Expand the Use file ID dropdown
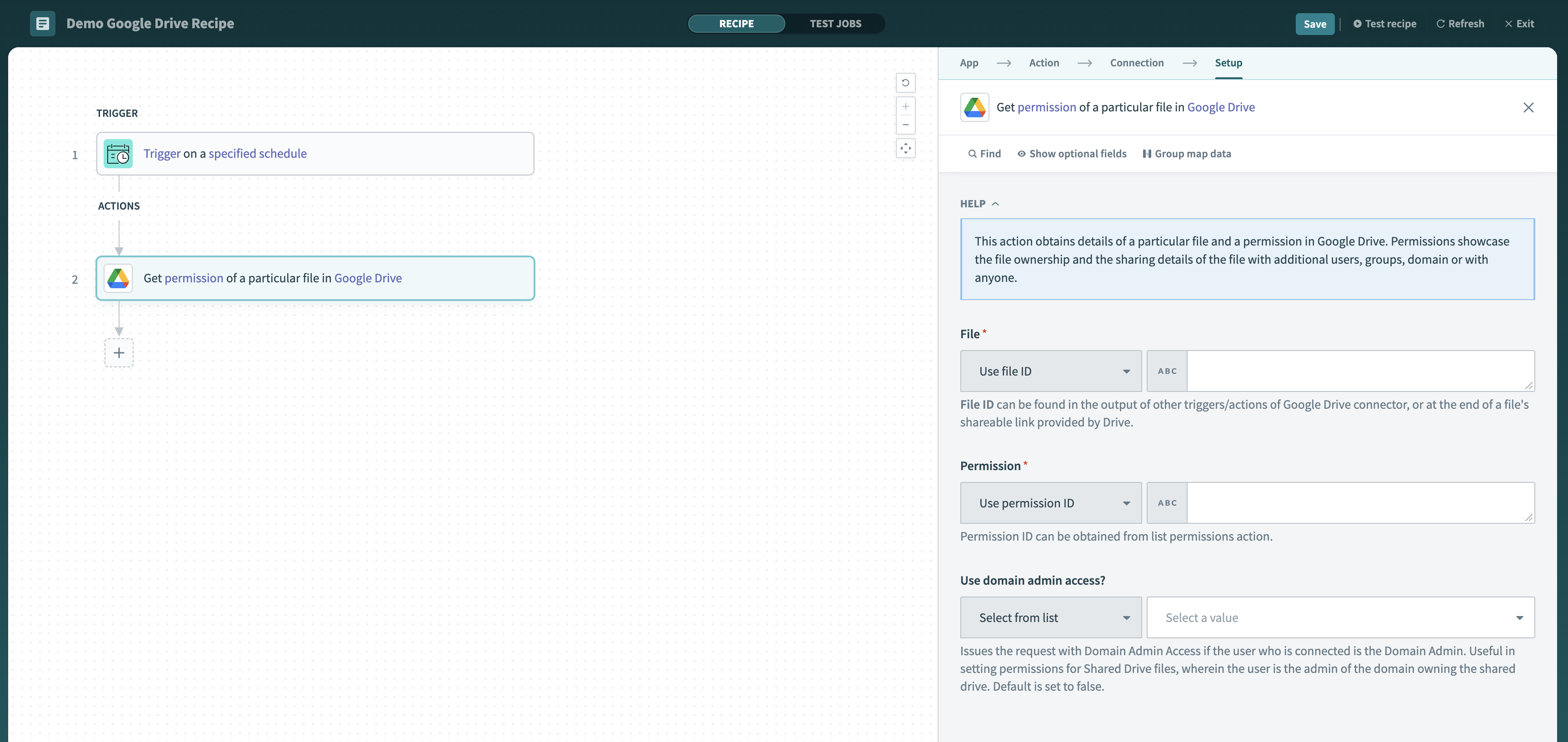 click(1050, 370)
